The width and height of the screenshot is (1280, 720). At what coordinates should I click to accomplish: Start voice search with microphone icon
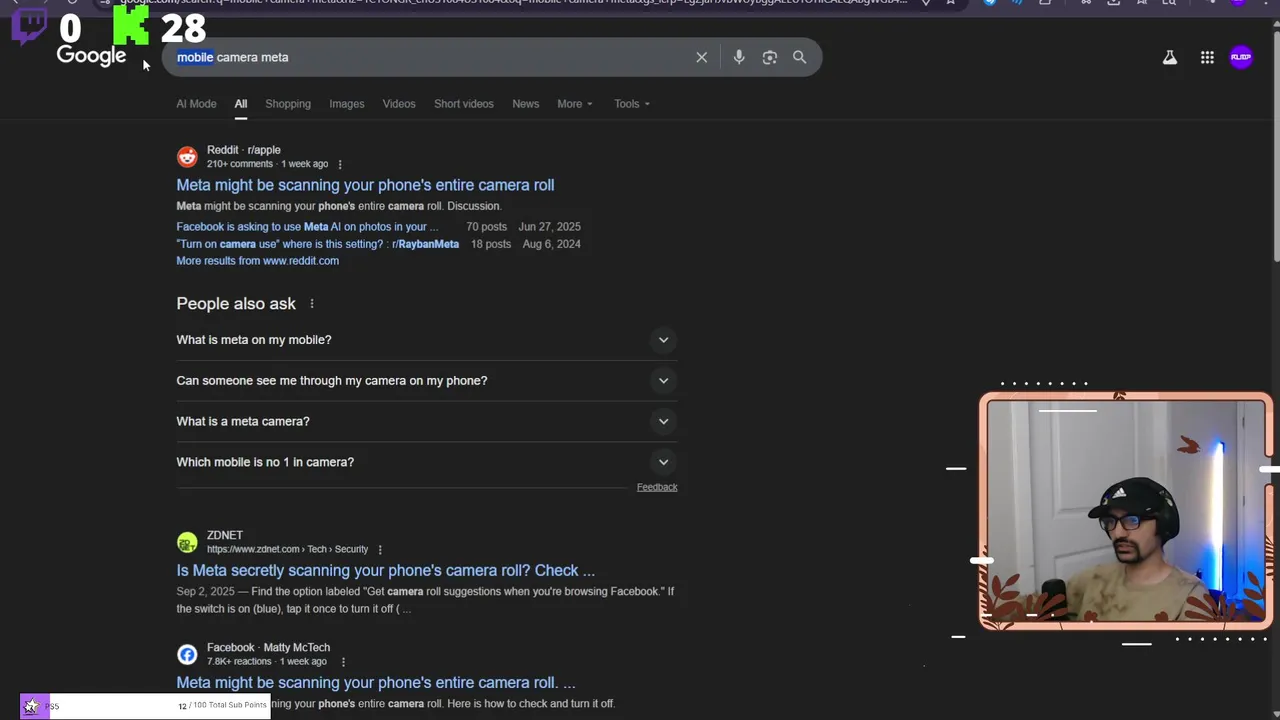pos(739,57)
